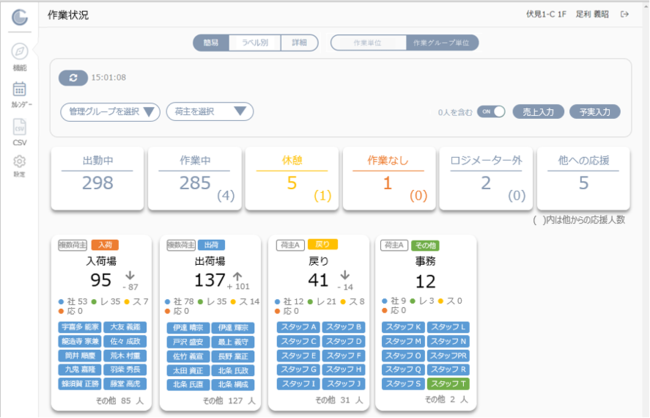Select staff chip スタッフ D
Screen dimensions: 650x418
tap(344, 341)
